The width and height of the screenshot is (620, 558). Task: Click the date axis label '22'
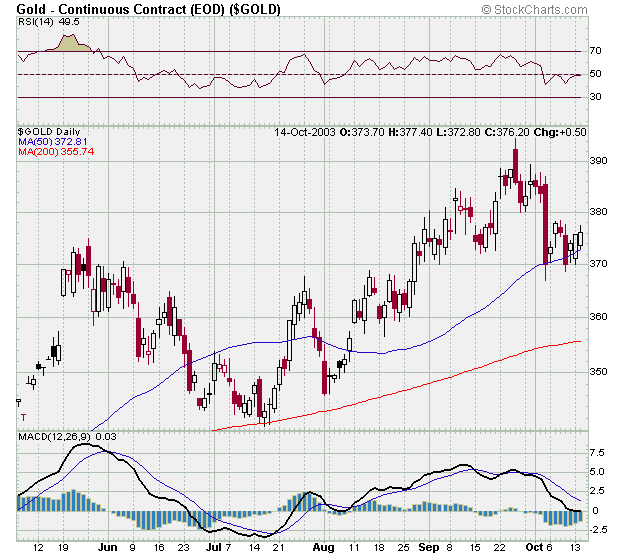coord(500,547)
